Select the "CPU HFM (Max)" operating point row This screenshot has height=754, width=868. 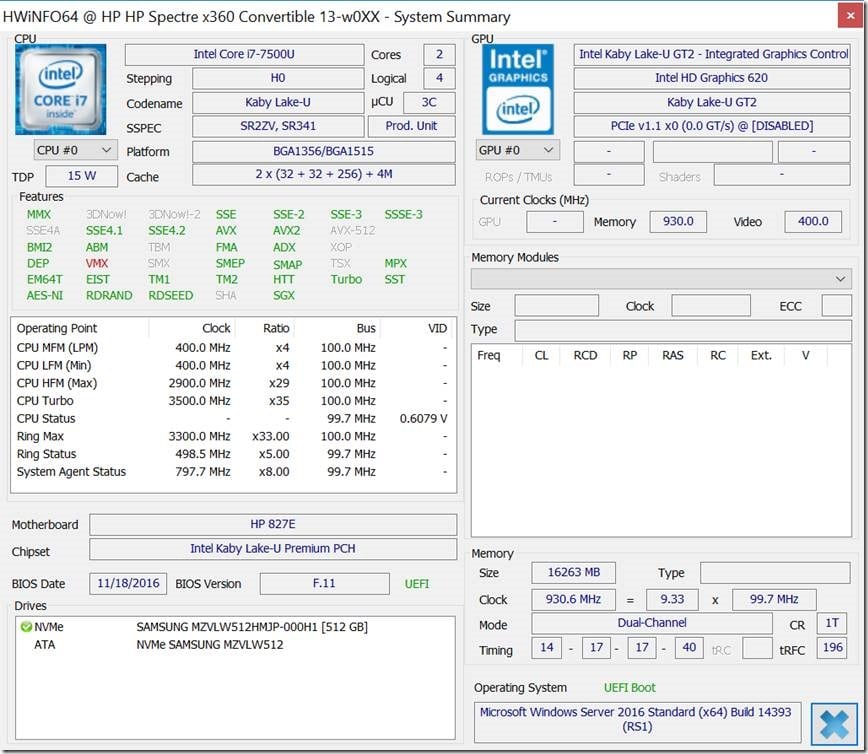(x=232, y=383)
